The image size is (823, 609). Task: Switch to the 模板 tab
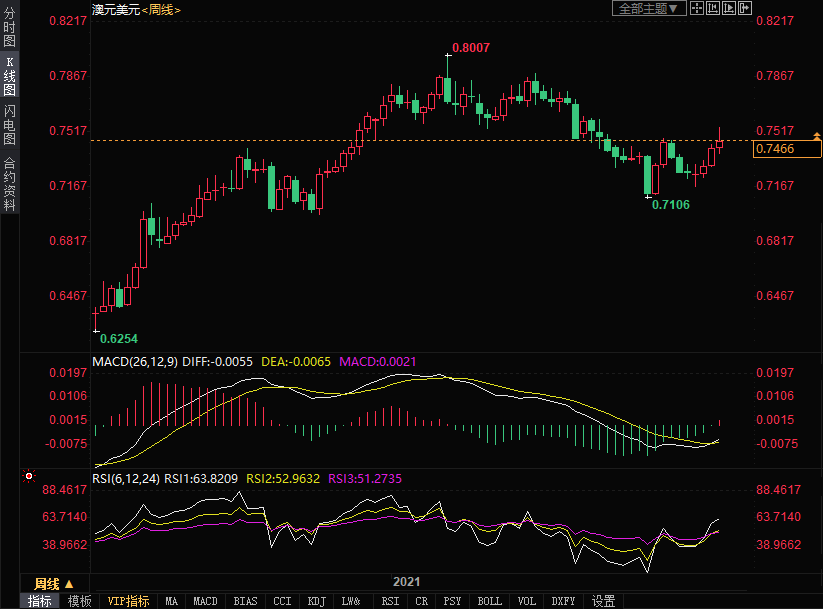[80, 601]
